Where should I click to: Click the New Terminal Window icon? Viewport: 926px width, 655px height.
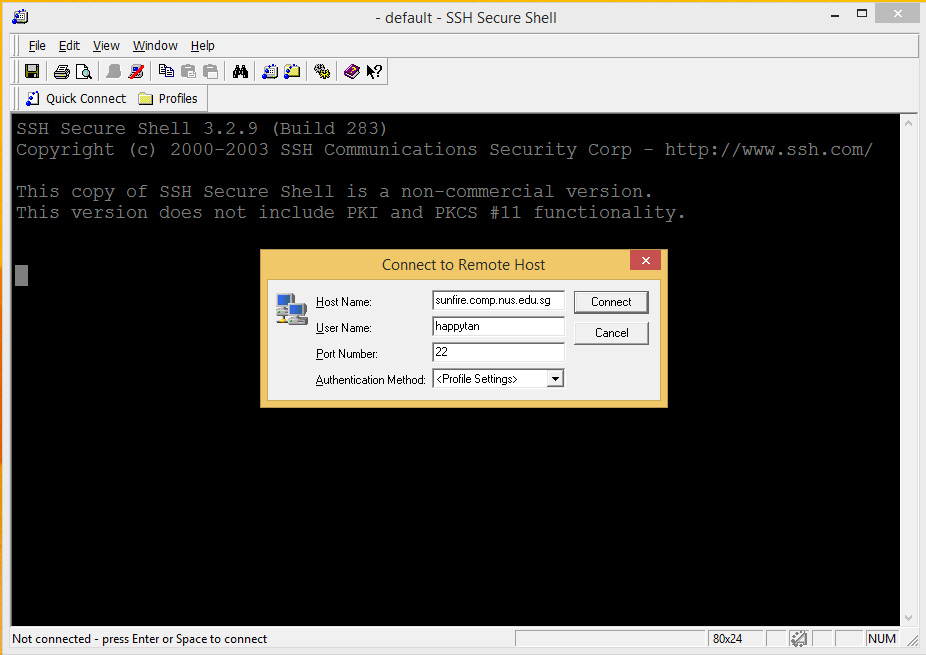270,71
